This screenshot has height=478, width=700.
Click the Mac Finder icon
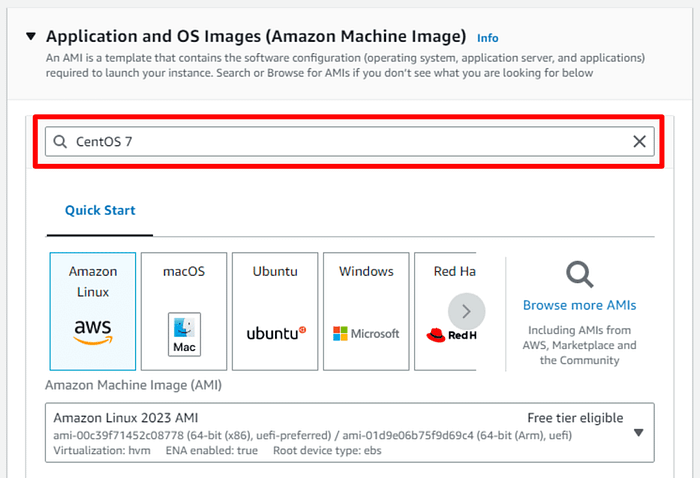click(184, 334)
